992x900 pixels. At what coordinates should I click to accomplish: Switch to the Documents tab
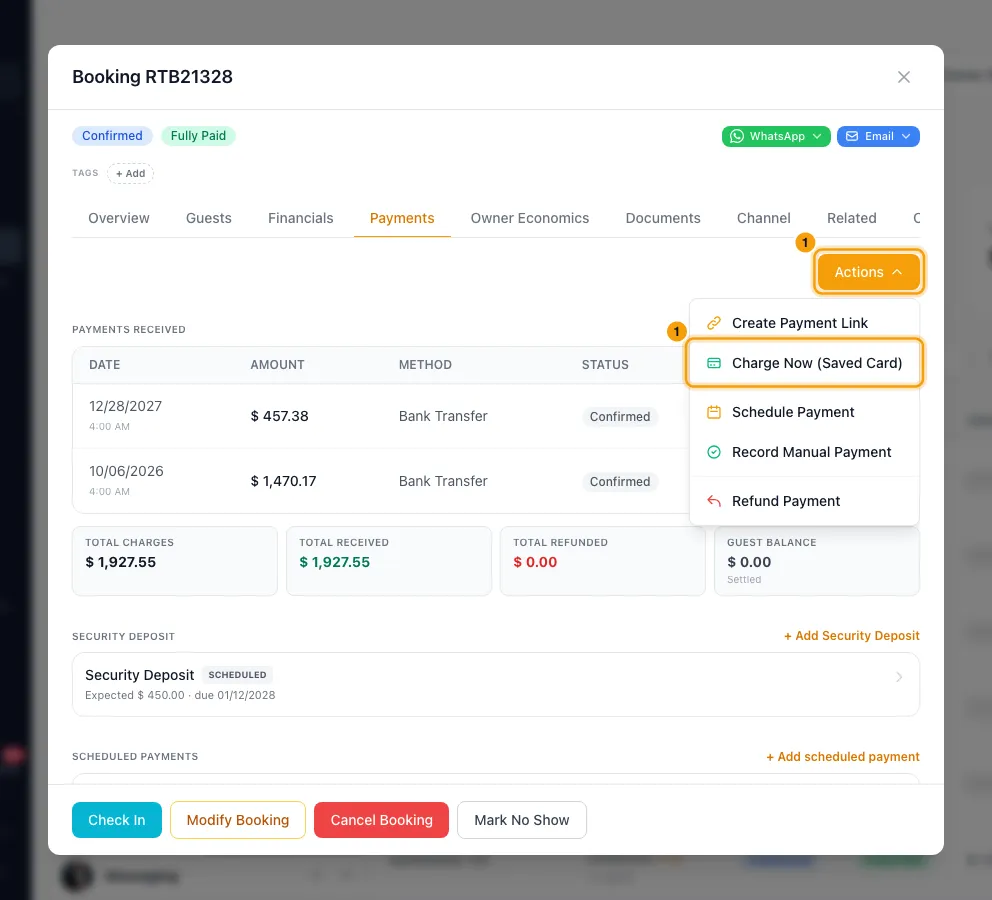(663, 218)
